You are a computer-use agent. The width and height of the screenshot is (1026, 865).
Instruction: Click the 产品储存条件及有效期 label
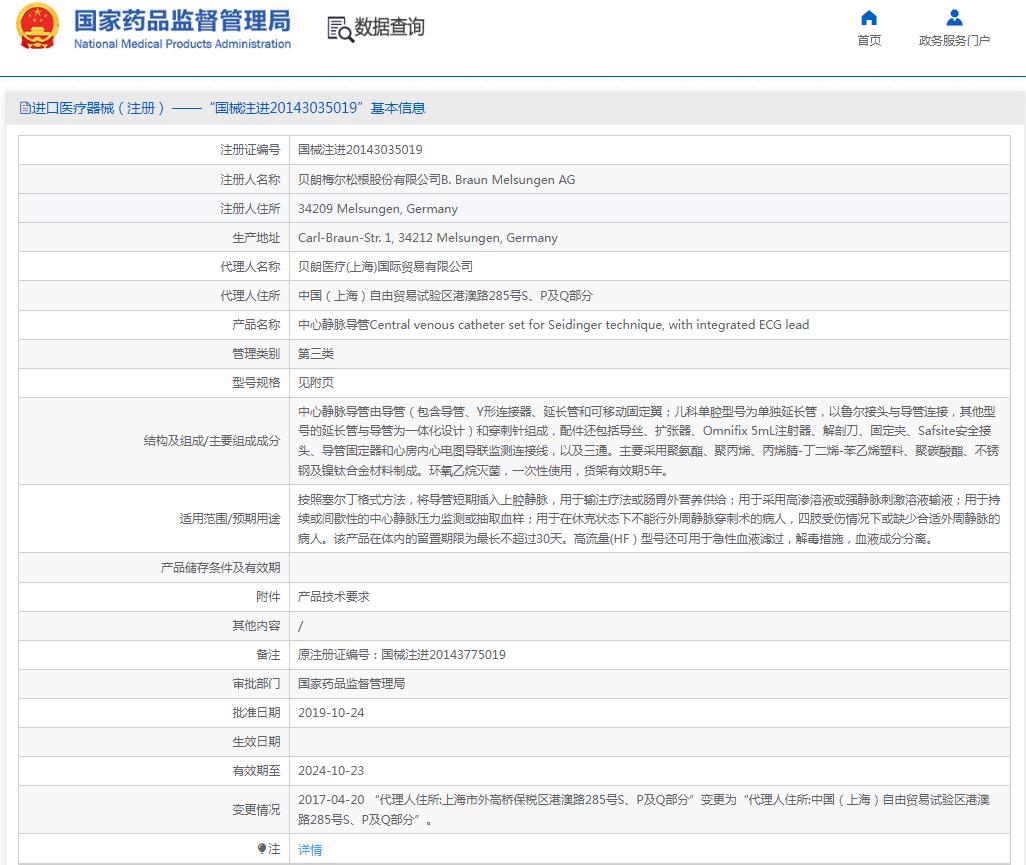pyautogui.click(x=221, y=568)
